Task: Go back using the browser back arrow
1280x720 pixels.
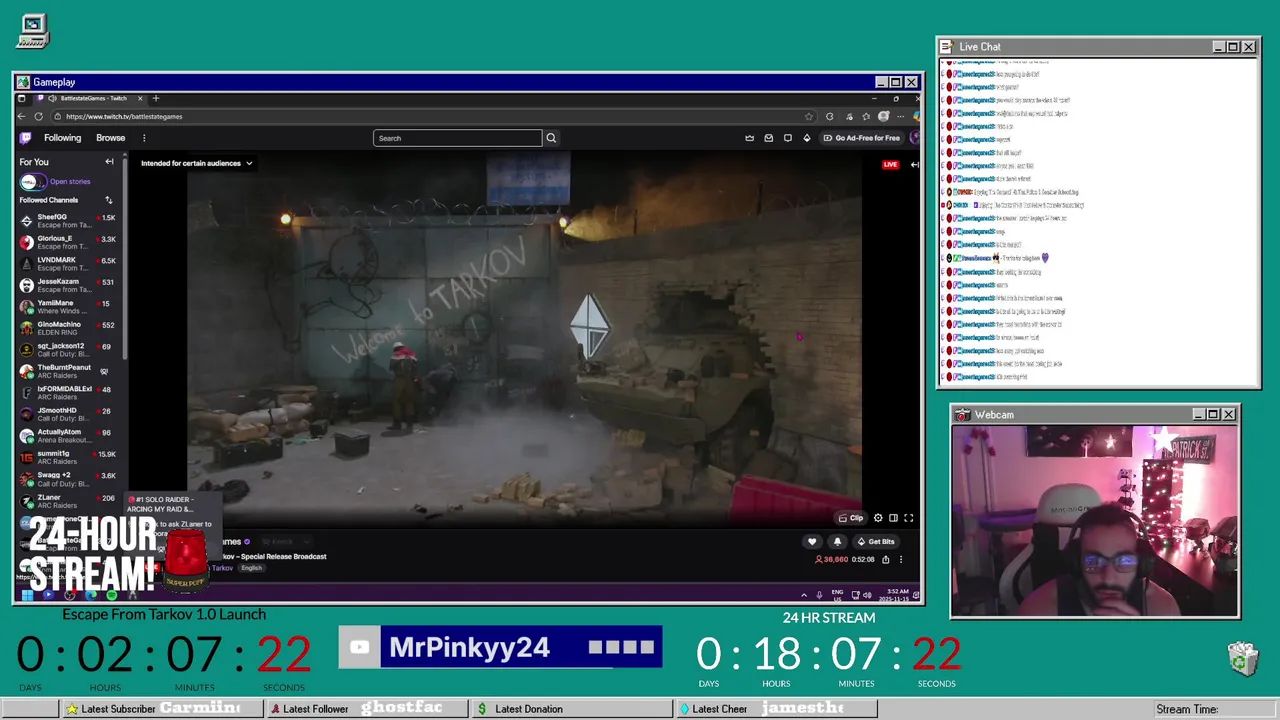Action: (x=22, y=116)
